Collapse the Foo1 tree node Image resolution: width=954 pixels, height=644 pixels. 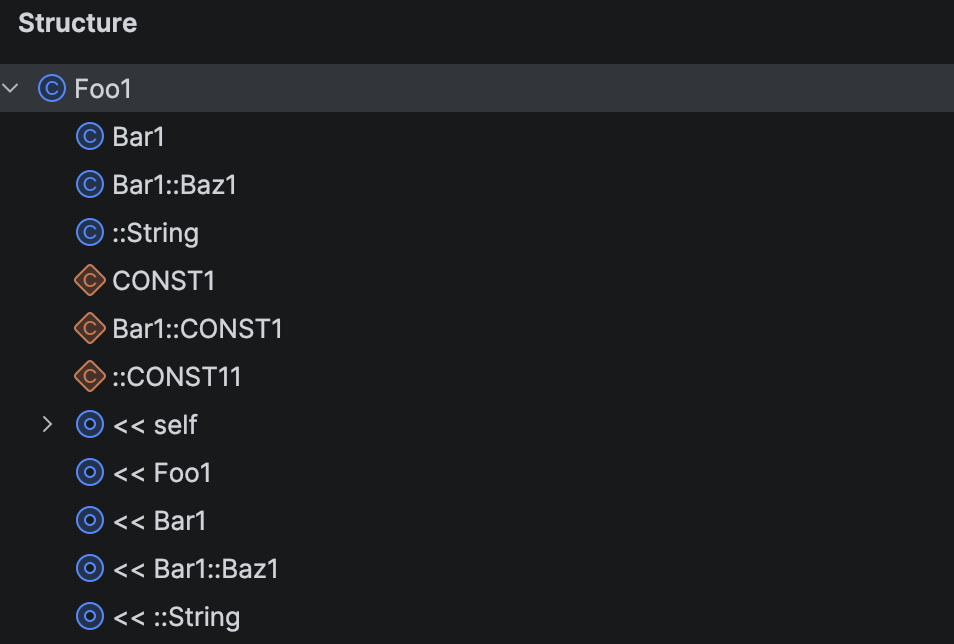tap(11, 89)
